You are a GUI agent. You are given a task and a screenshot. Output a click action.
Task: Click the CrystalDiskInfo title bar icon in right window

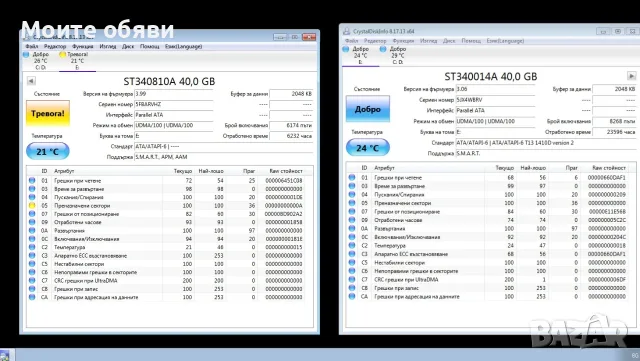pyautogui.click(x=347, y=31)
